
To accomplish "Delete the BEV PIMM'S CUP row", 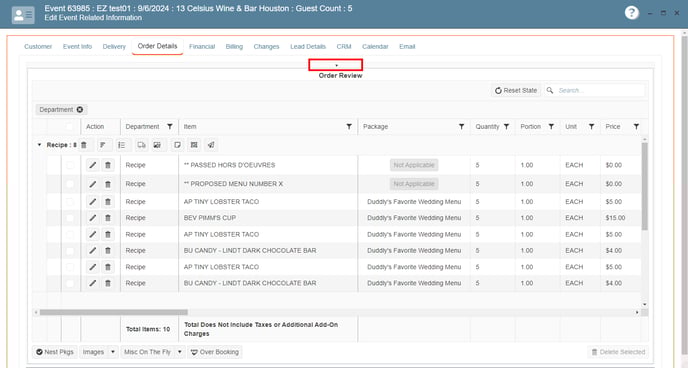I will pyautogui.click(x=108, y=218).
